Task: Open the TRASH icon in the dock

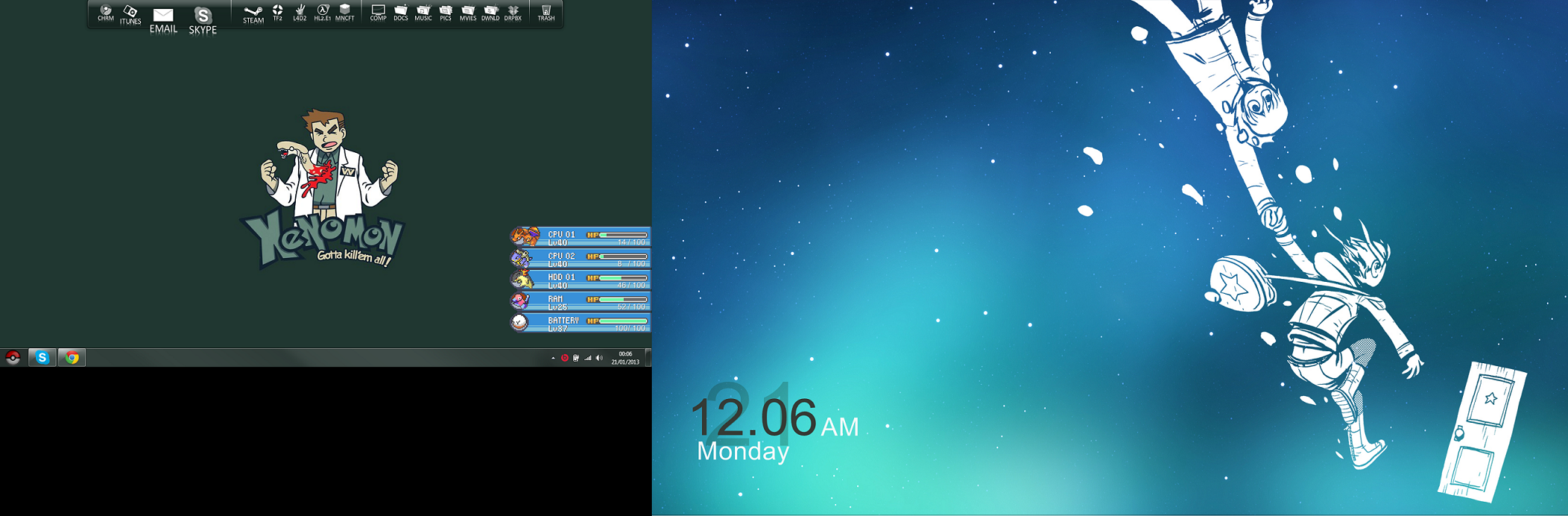Action: [546, 13]
